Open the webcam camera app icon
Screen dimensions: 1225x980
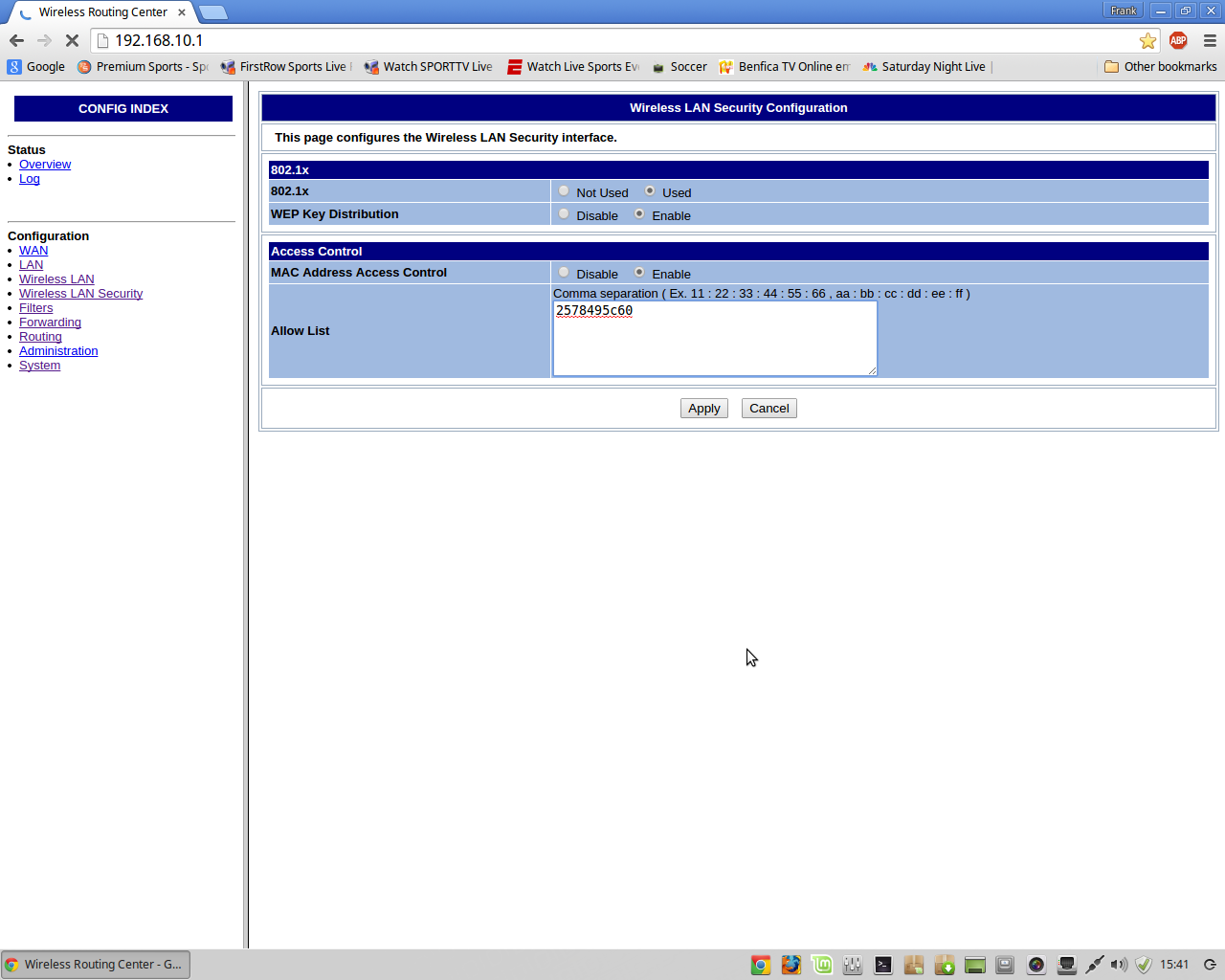click(x=1036, y=965)
